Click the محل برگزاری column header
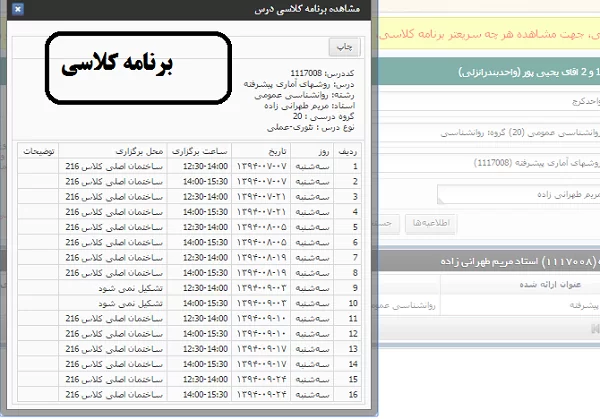The width and height of the screenshot is (600, 419). click(113, 152)
